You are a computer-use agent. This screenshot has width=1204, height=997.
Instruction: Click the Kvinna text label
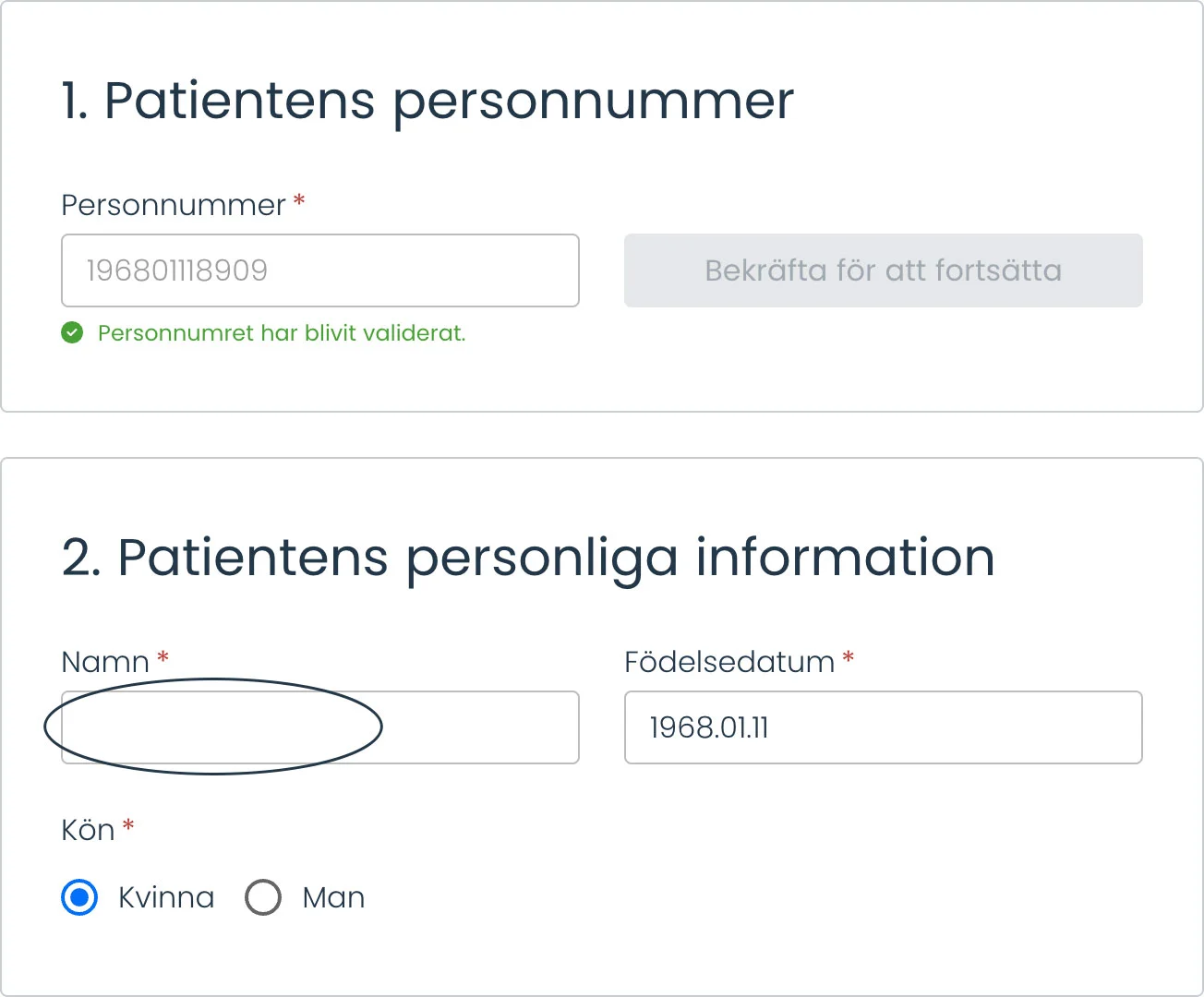pos(166,897)
